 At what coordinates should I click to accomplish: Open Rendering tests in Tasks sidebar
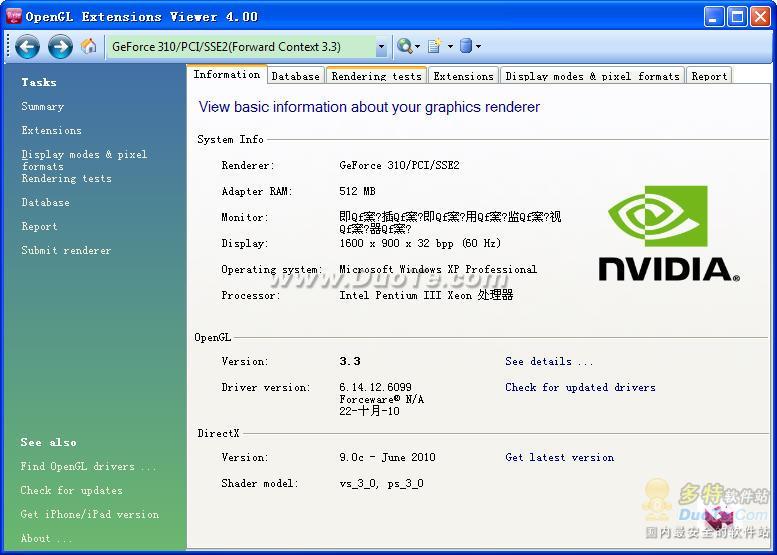click(66, 178)
